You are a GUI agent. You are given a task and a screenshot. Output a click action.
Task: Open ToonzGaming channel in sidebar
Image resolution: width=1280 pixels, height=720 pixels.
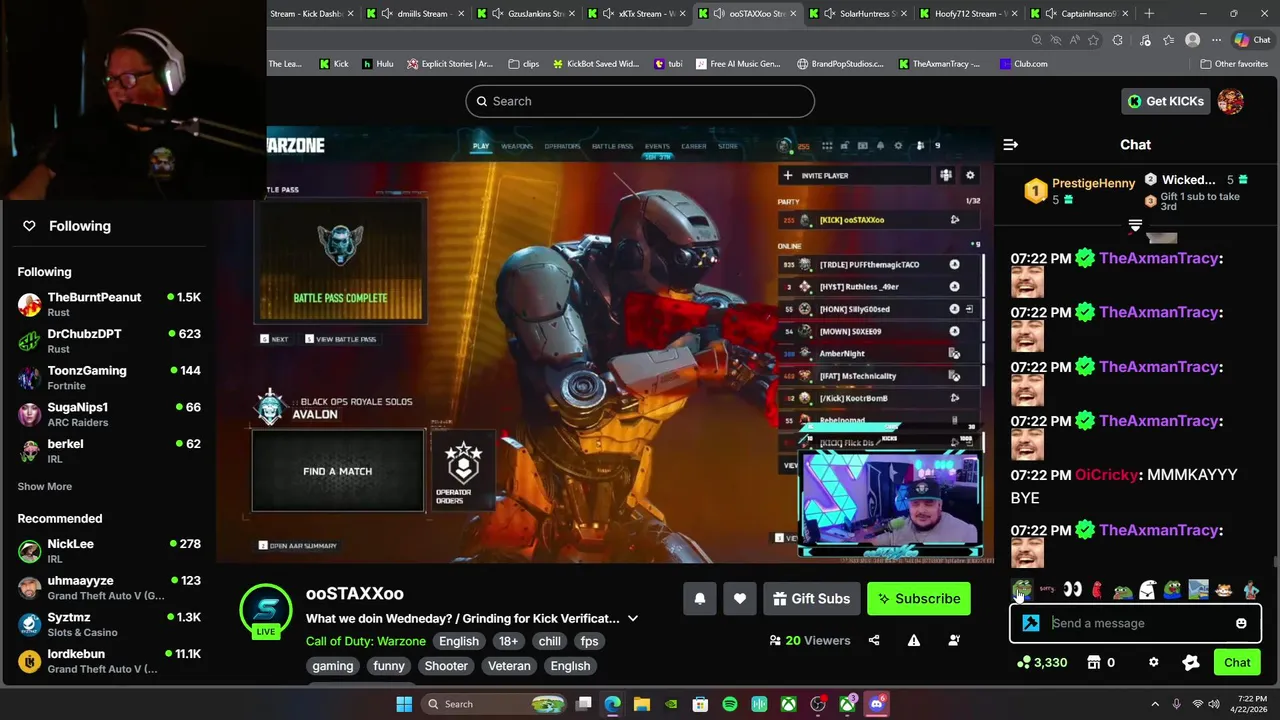[x=108, y=378]
